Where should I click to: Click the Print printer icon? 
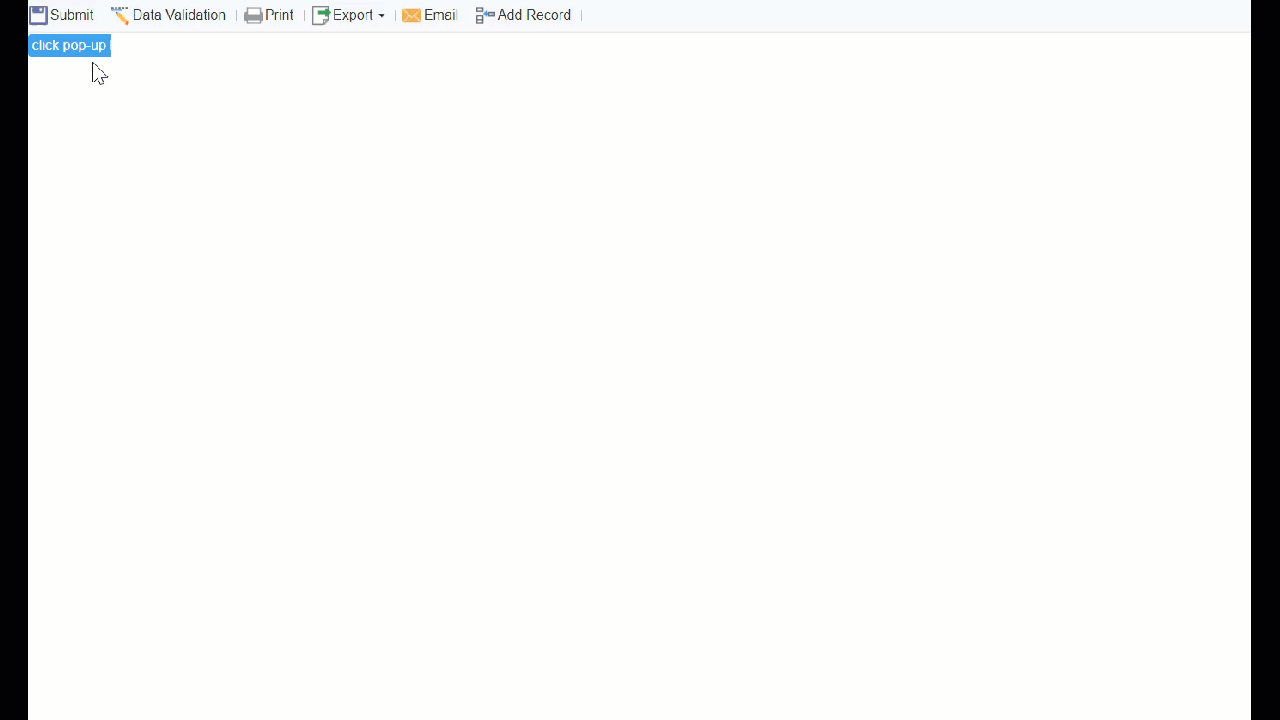[x=253, y=14]
